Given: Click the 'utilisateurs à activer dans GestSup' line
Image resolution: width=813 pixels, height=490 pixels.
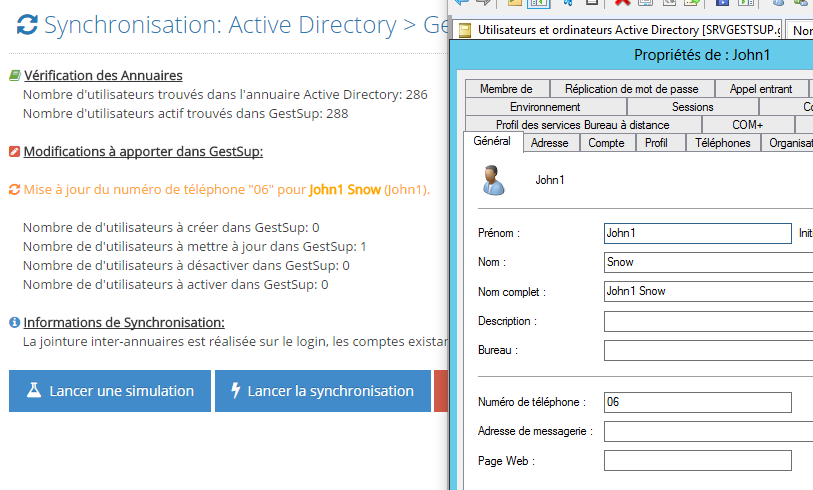Looking at the screenshot, I should tap(175, 285).
